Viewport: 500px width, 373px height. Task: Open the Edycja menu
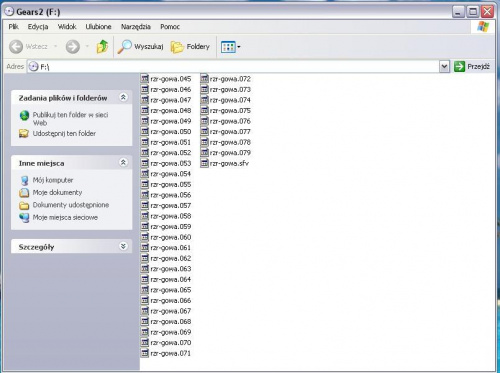pyautogui.click(x=38, y=27)
